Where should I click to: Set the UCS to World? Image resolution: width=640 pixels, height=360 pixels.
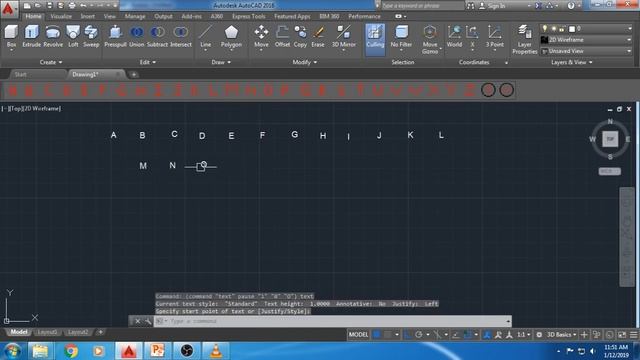pyautogui.click(x=454, y=37)
